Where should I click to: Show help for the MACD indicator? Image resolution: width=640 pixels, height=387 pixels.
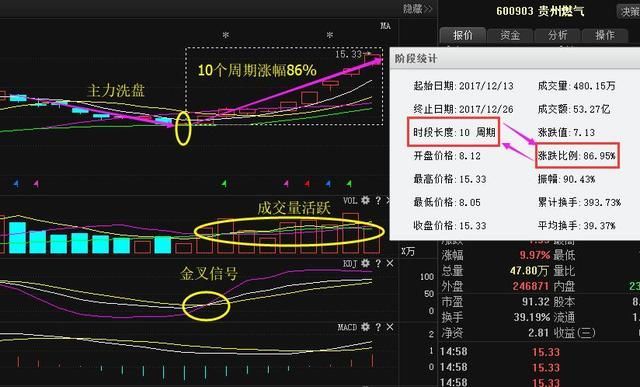pos(378,327)
